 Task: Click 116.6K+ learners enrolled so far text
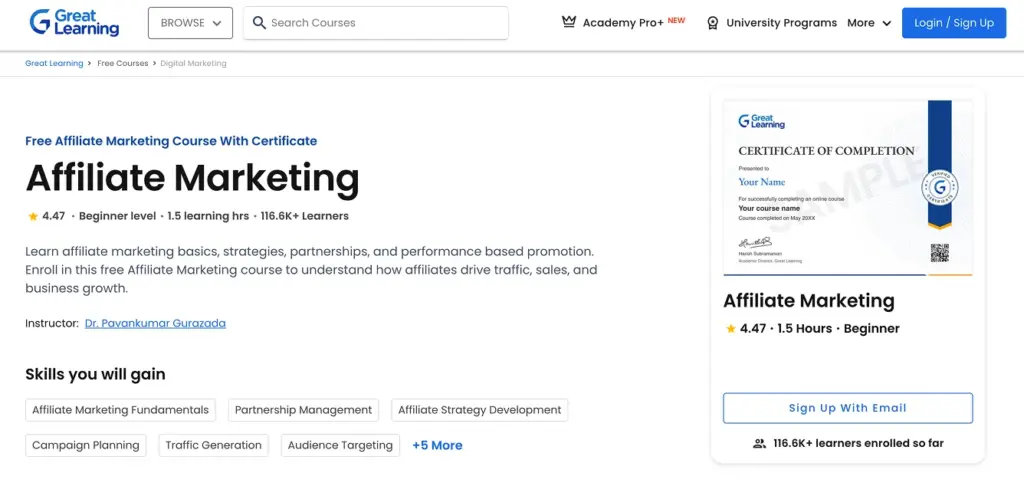pyautogui.click(x=858, y=444)
